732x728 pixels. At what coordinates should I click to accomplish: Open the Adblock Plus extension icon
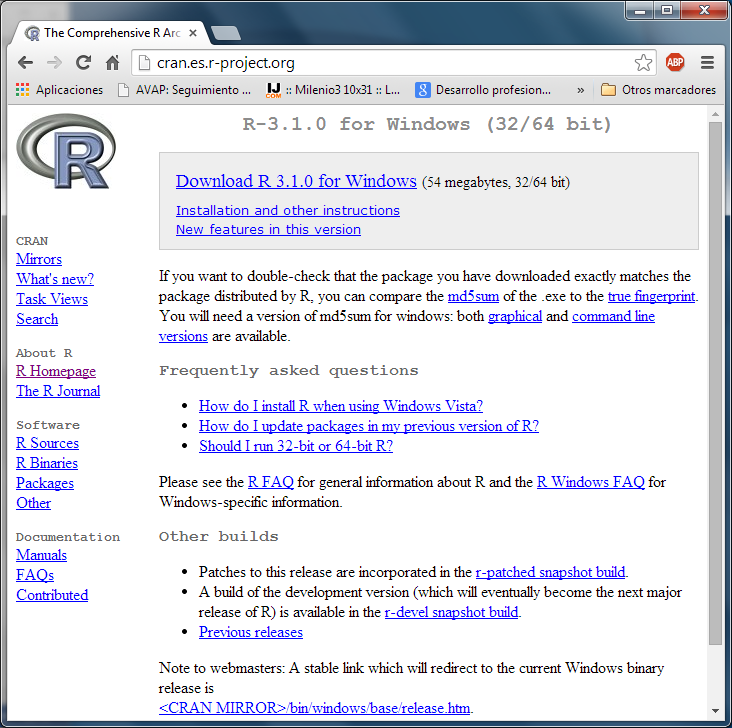675,62
